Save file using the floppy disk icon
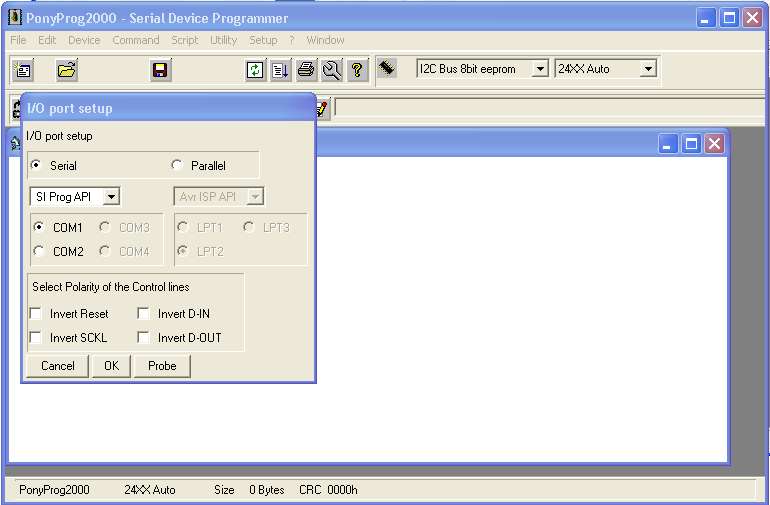The image size is (770, 505). [x=160, y=70]
